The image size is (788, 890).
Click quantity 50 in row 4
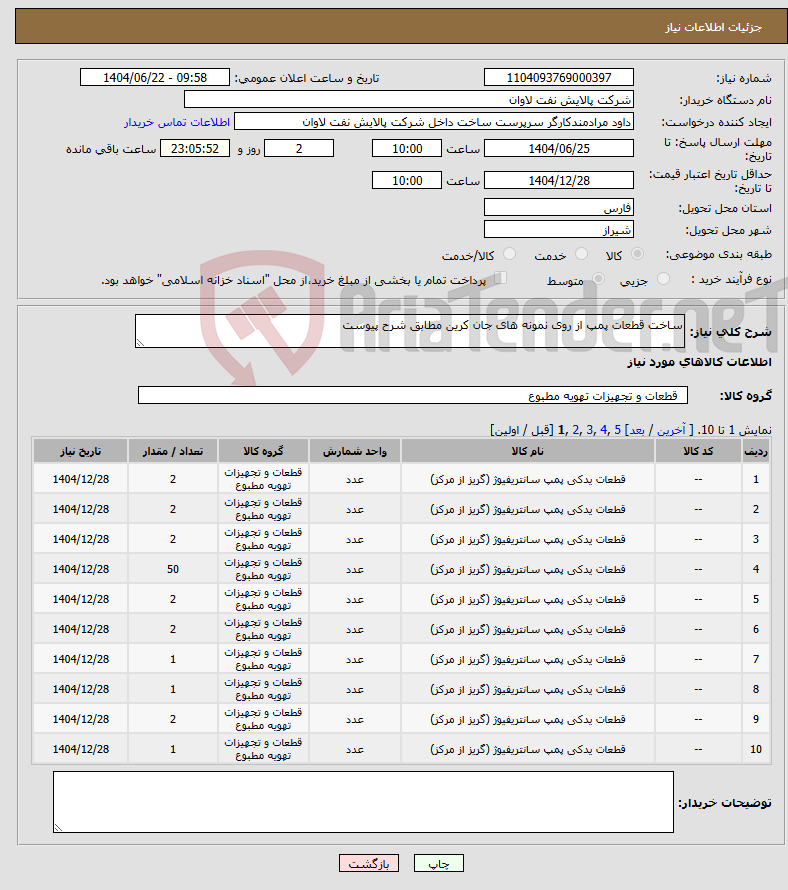[x=173, y=569]
